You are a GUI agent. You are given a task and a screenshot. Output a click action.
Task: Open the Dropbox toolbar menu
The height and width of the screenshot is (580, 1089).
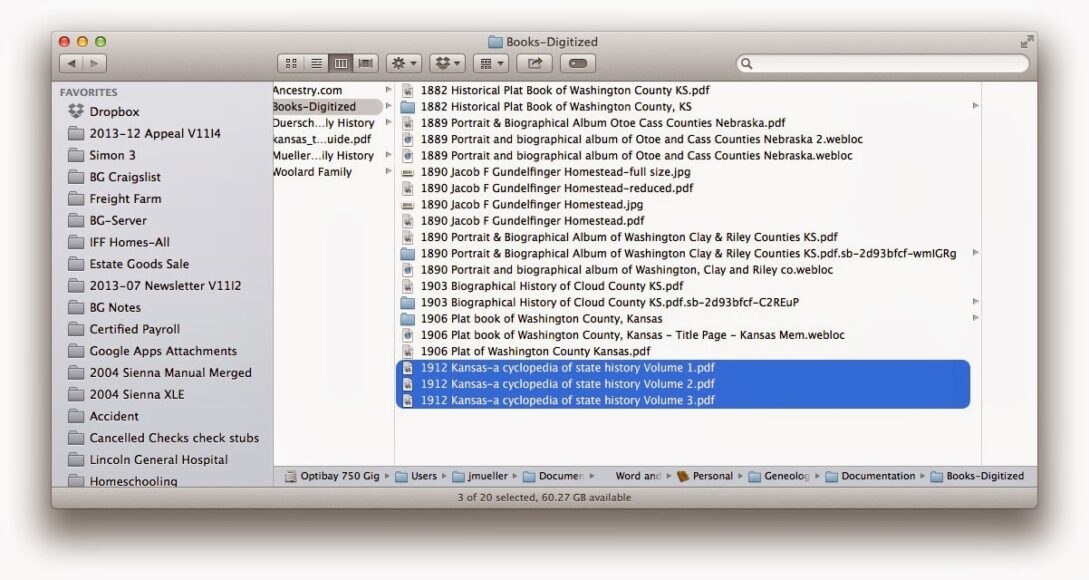(x=447, y=63)
